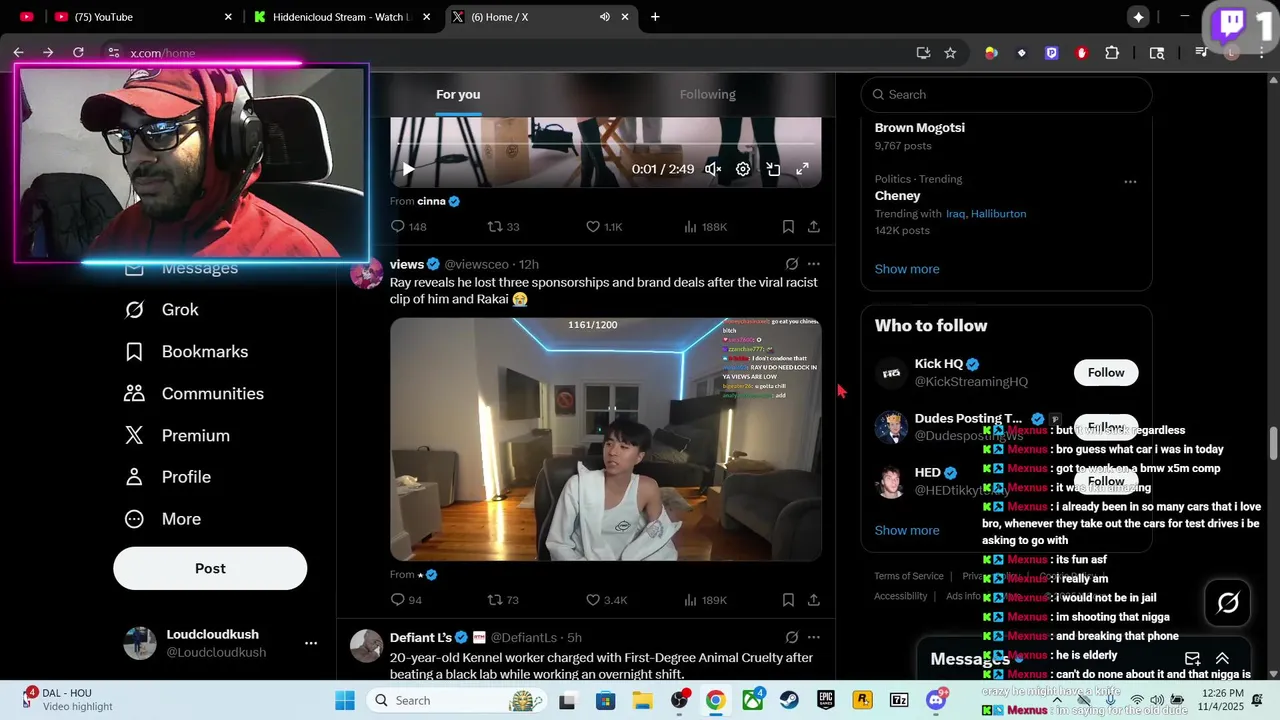Go back in the browser
Screen dimensions: 1280x720
pos(18,52)
